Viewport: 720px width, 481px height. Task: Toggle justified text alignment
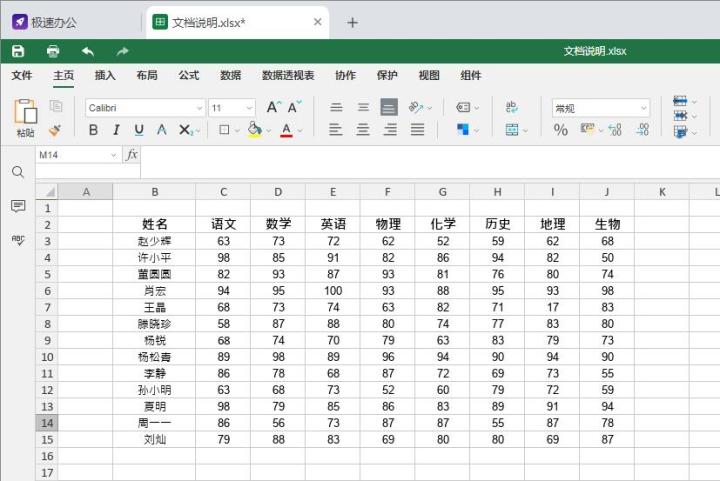click(417, 130)
